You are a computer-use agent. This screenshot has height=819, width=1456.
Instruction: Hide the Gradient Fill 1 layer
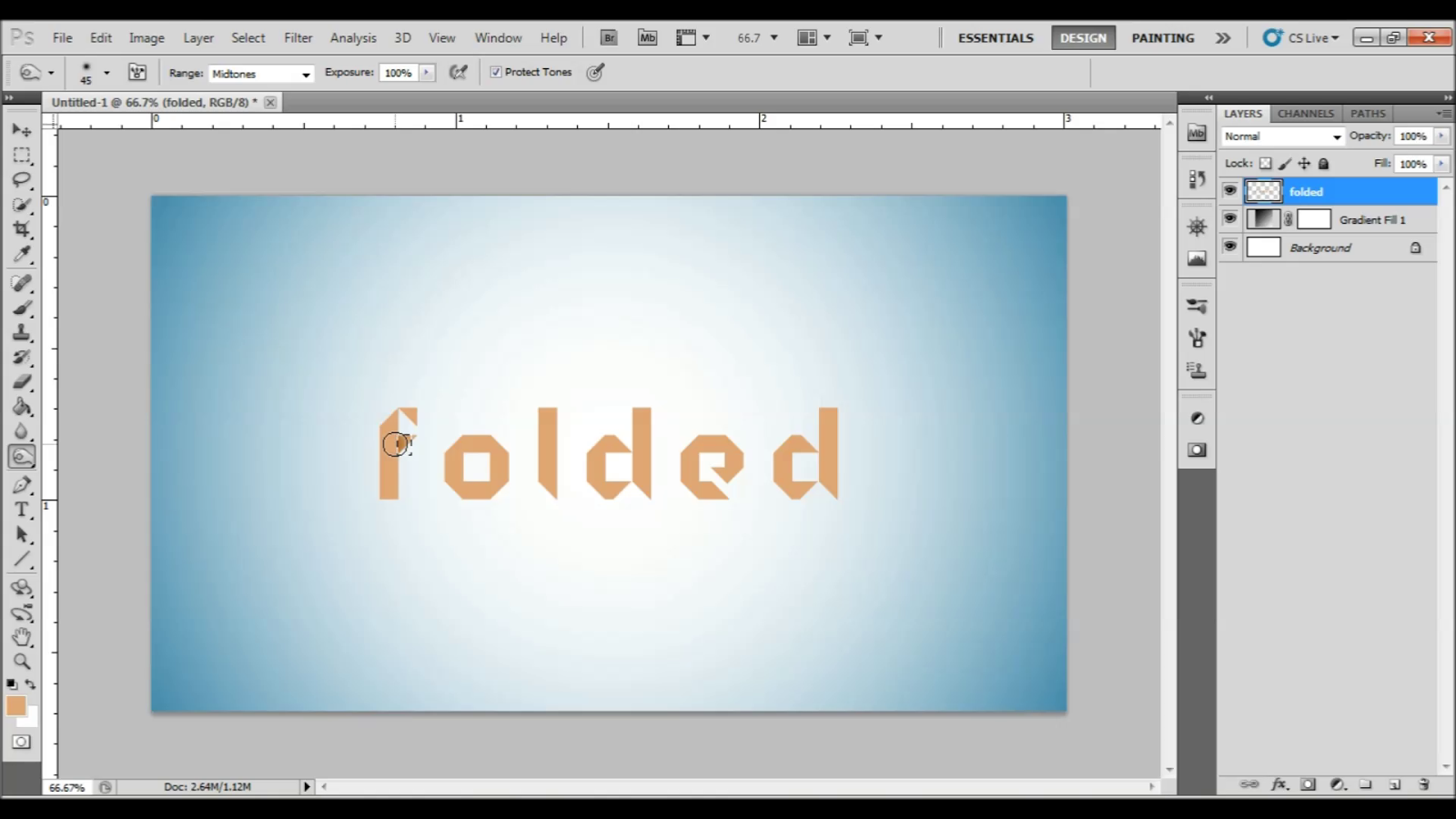coord(1229,218)
